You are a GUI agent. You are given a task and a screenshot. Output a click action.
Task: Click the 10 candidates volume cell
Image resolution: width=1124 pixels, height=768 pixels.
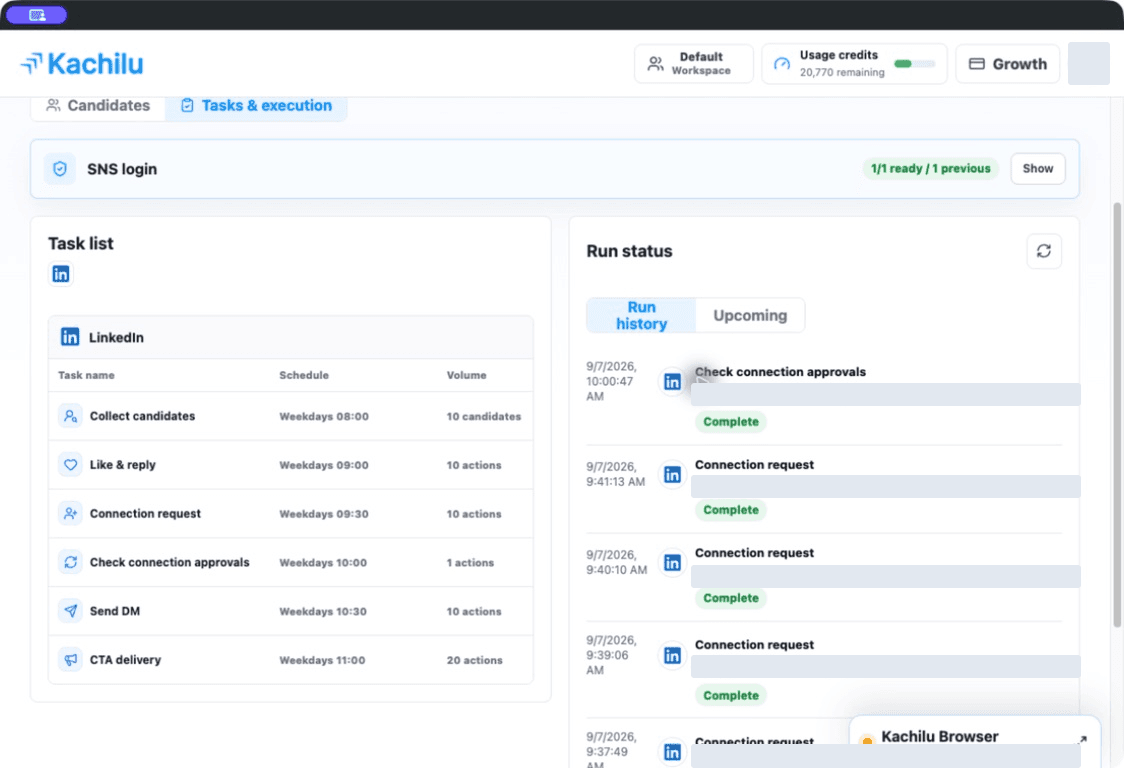click(x=484, y=417)
